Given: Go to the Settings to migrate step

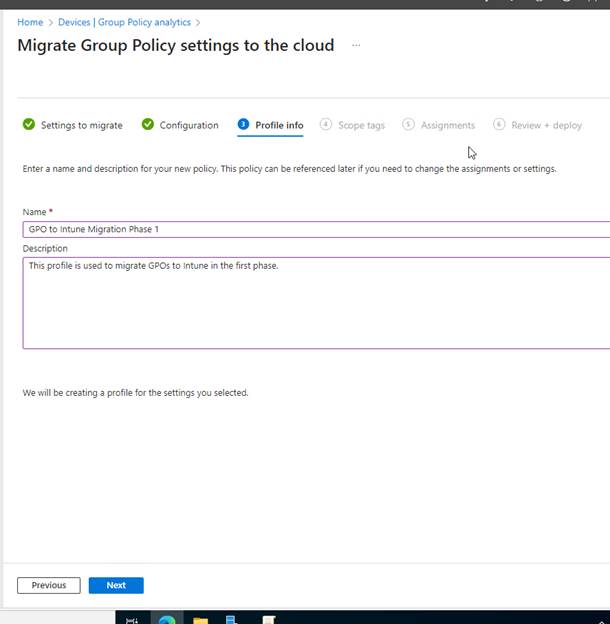Looking at the screenshot, I should pyautogui.click(x=81, y=126).
